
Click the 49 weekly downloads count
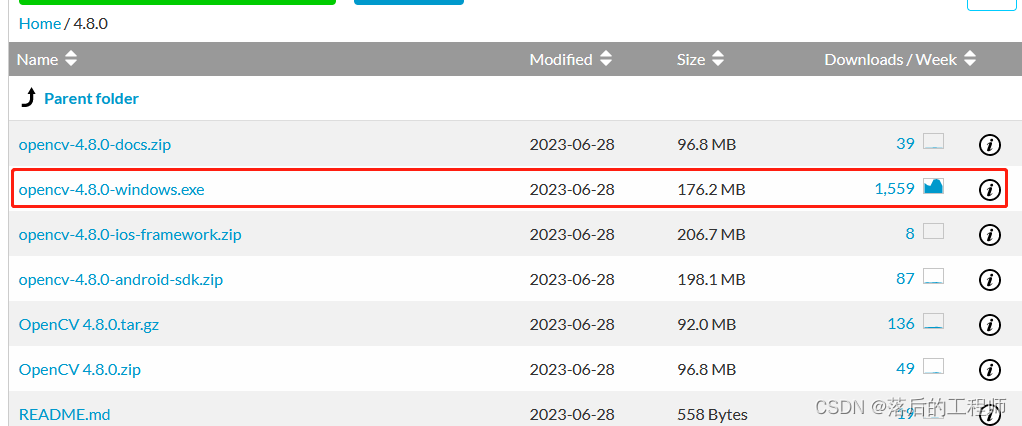click(905, 369)
